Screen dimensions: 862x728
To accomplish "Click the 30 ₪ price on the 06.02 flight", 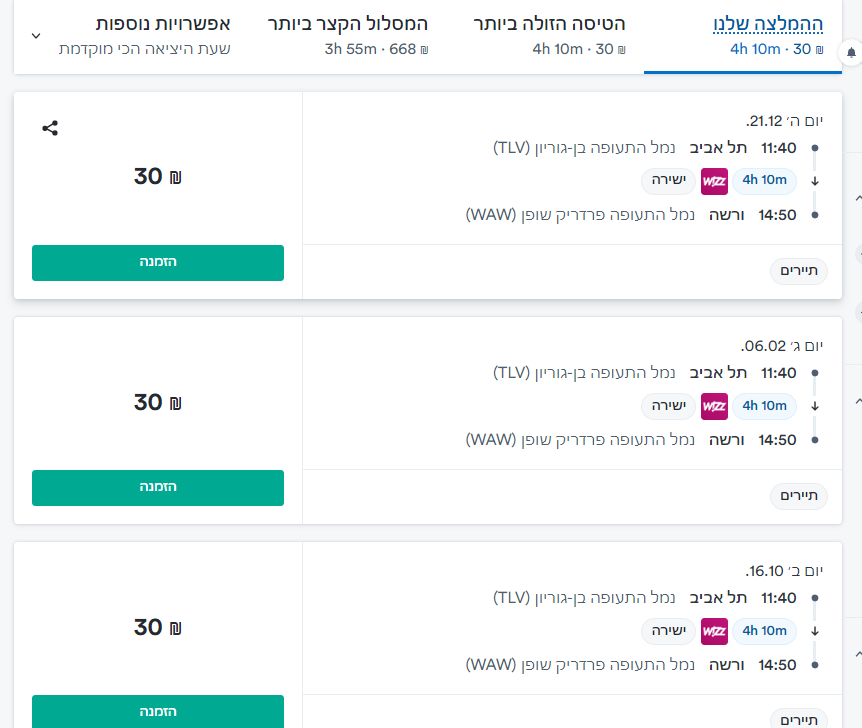I will 158,402.
